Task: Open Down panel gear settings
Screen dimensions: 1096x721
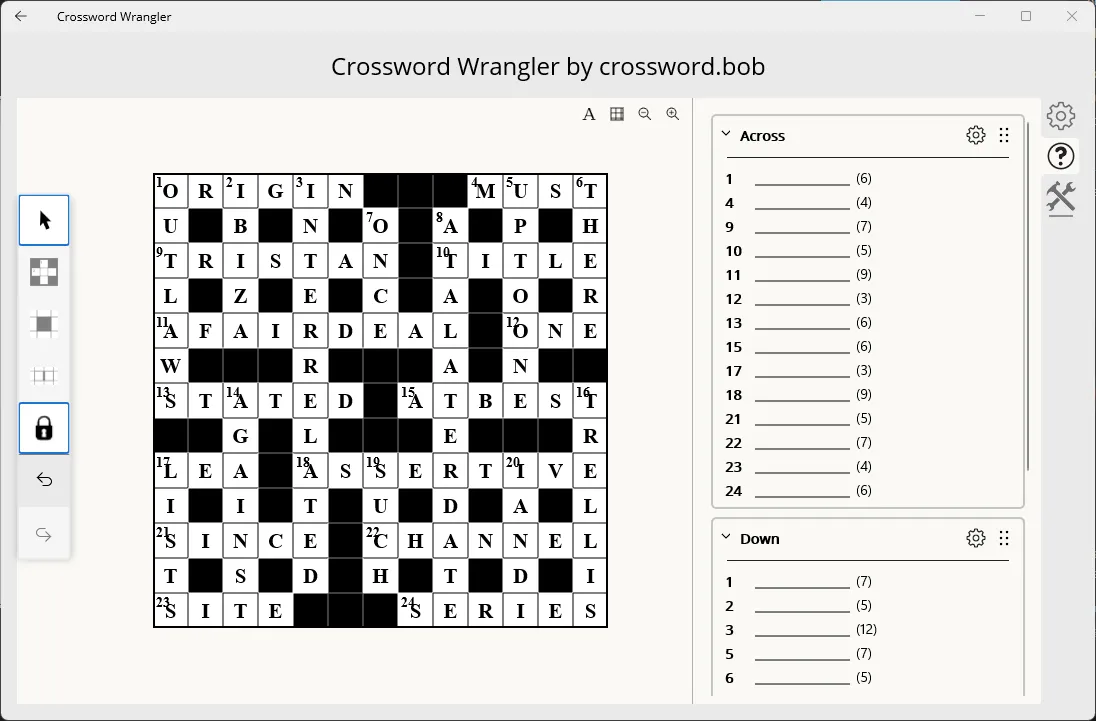Action: 976,538
